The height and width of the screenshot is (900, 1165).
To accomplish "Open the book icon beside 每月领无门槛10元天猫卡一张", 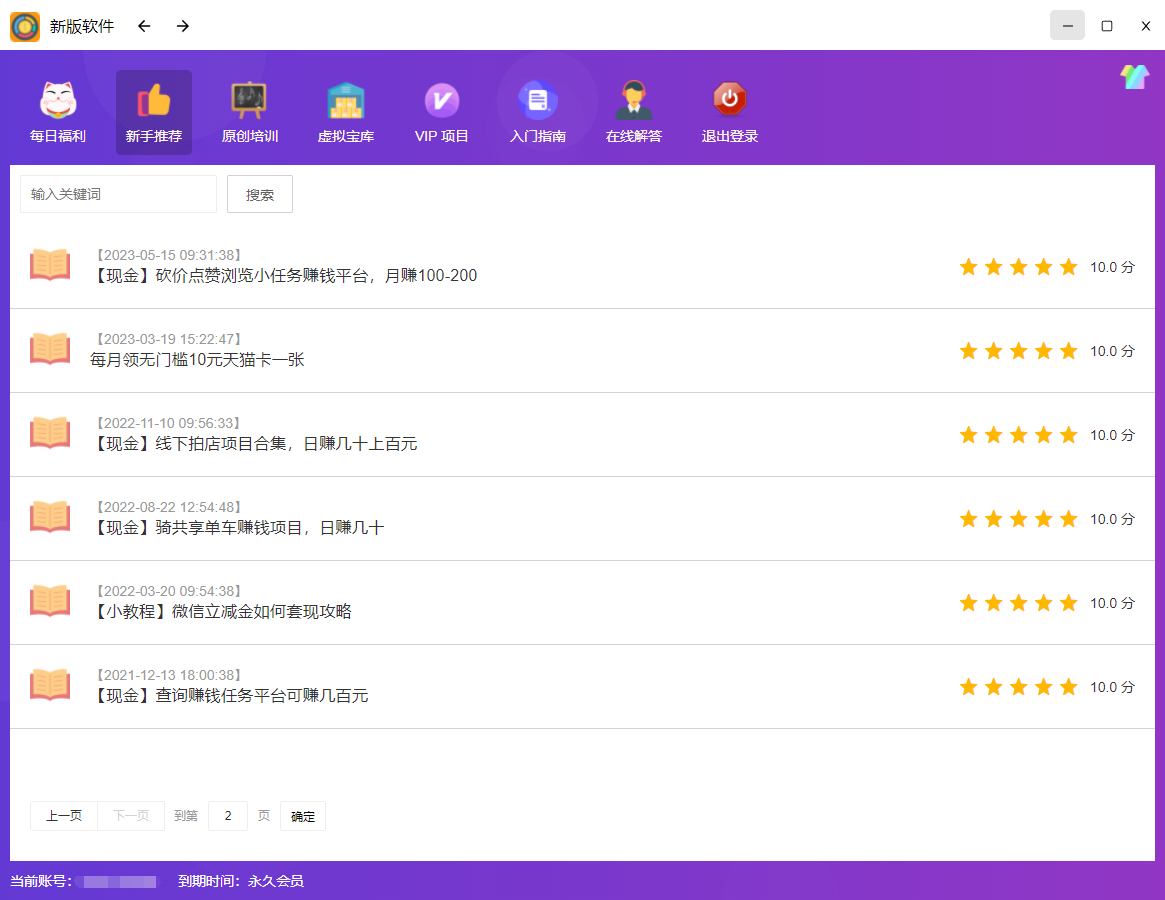I will coord(49,350).
